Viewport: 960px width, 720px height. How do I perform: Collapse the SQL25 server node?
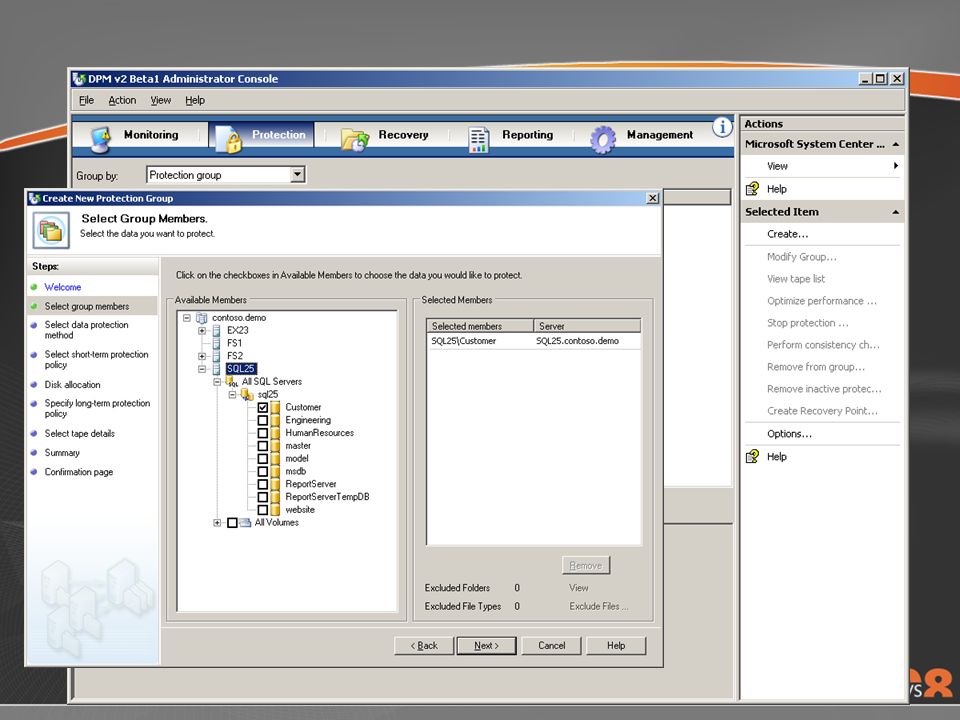pos(202,369)
